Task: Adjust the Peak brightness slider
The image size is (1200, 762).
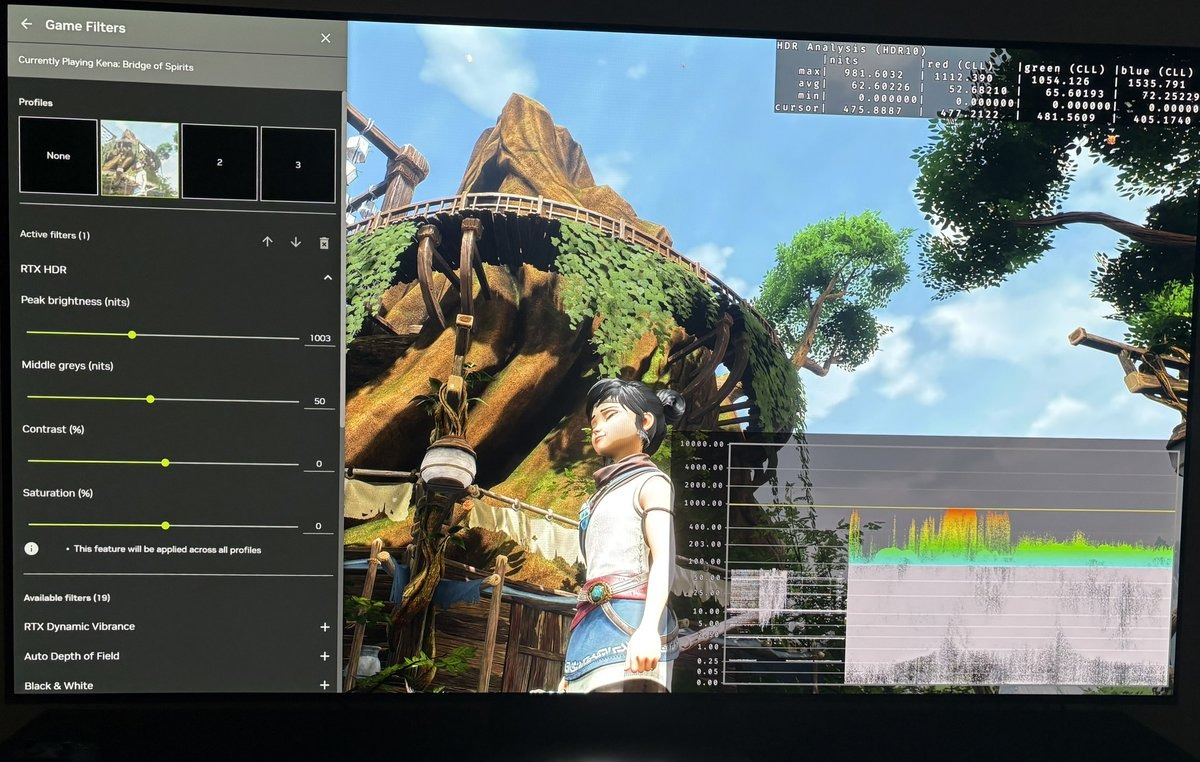Action: [131, 334]
